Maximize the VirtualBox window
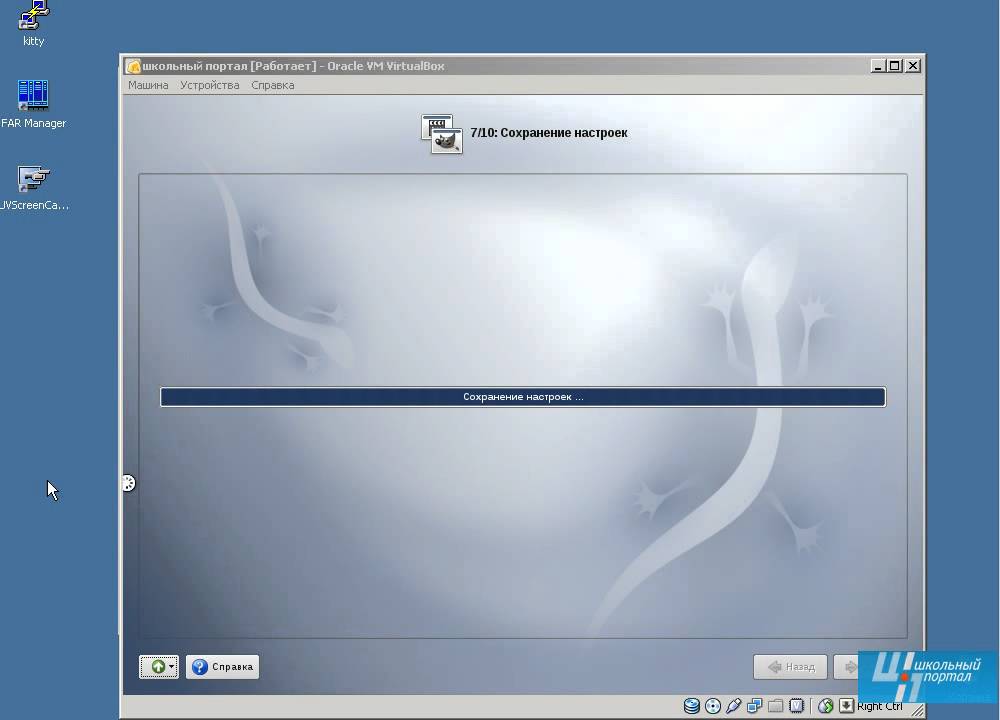The image size is (1000, 720). (895, 66)
